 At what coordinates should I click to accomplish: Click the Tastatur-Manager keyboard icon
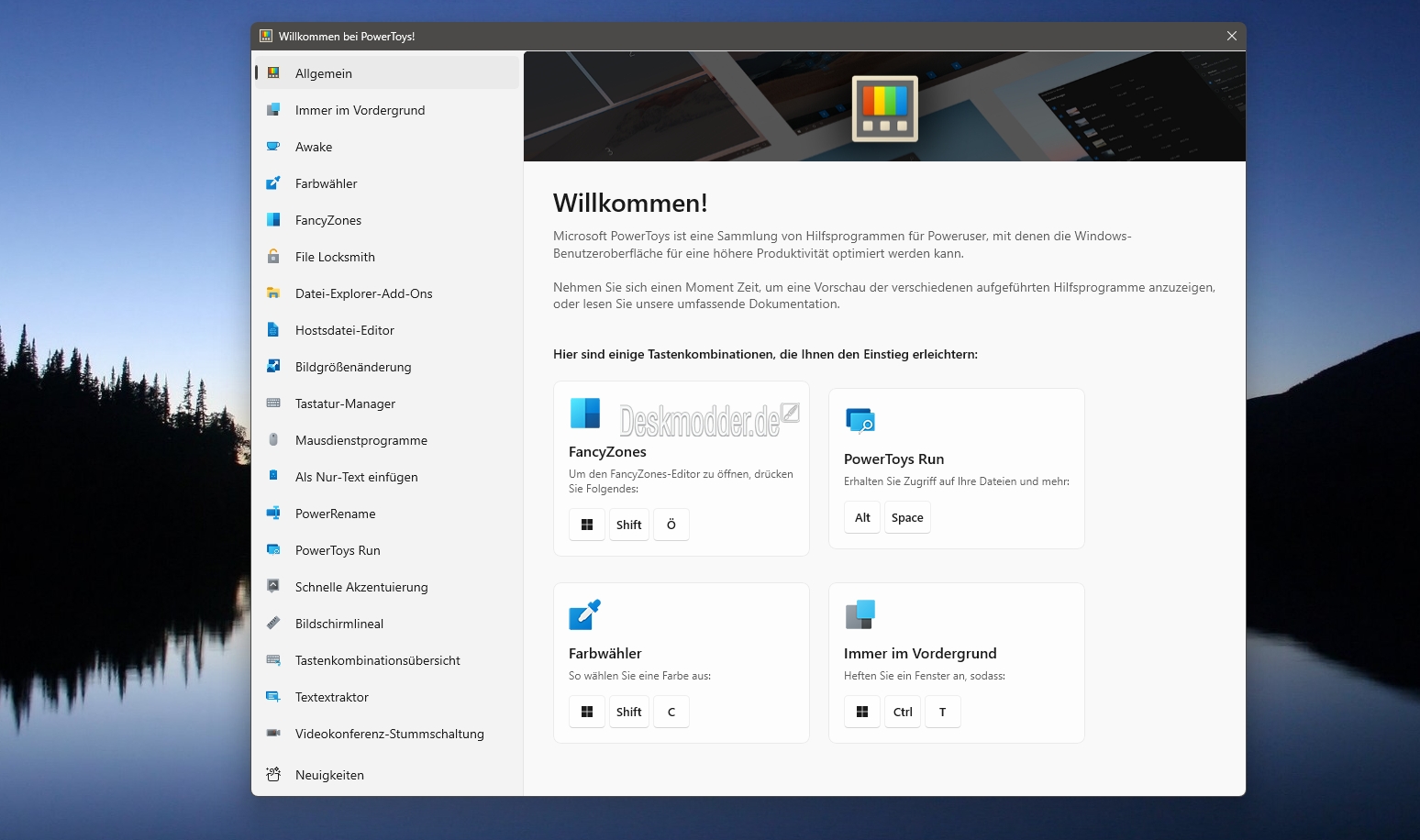click(273, 403)
